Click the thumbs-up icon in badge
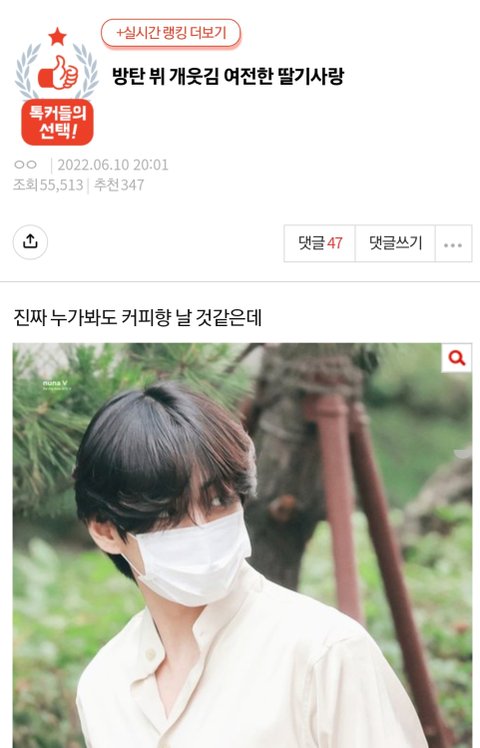Image resolution: width=480 pixels, height=748 pixels. click(x=58, y=73)
